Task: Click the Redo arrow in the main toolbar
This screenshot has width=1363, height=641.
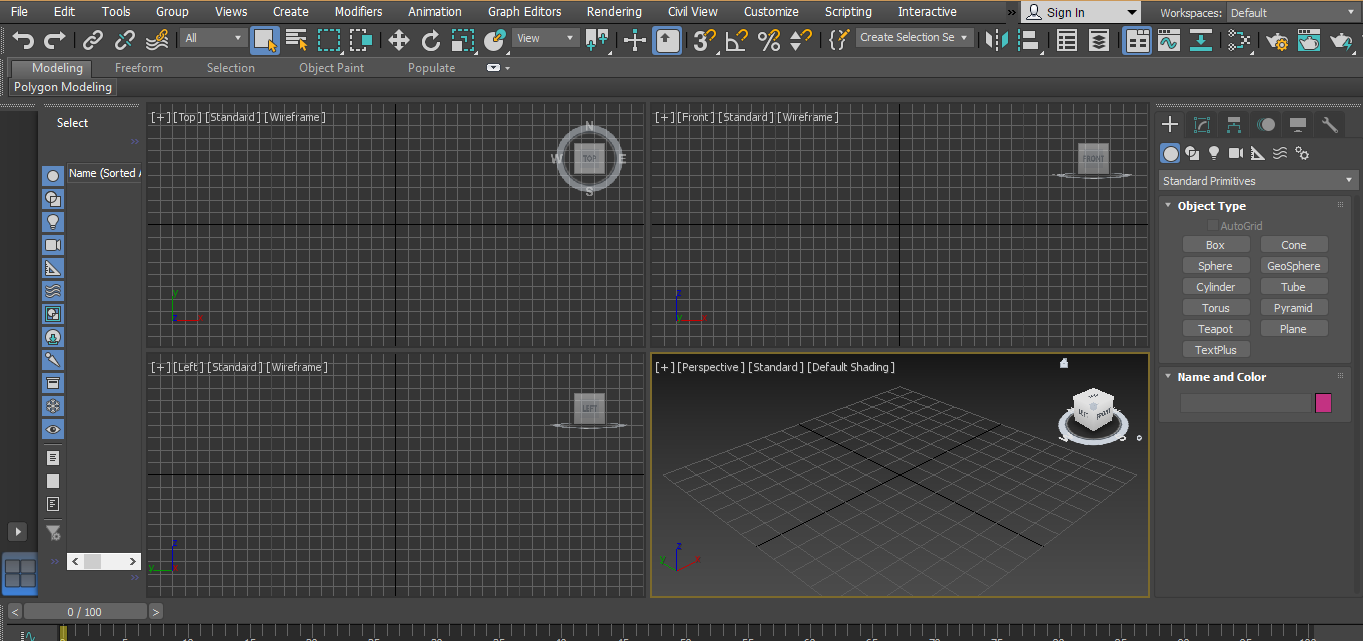Action: pos(55,40)
